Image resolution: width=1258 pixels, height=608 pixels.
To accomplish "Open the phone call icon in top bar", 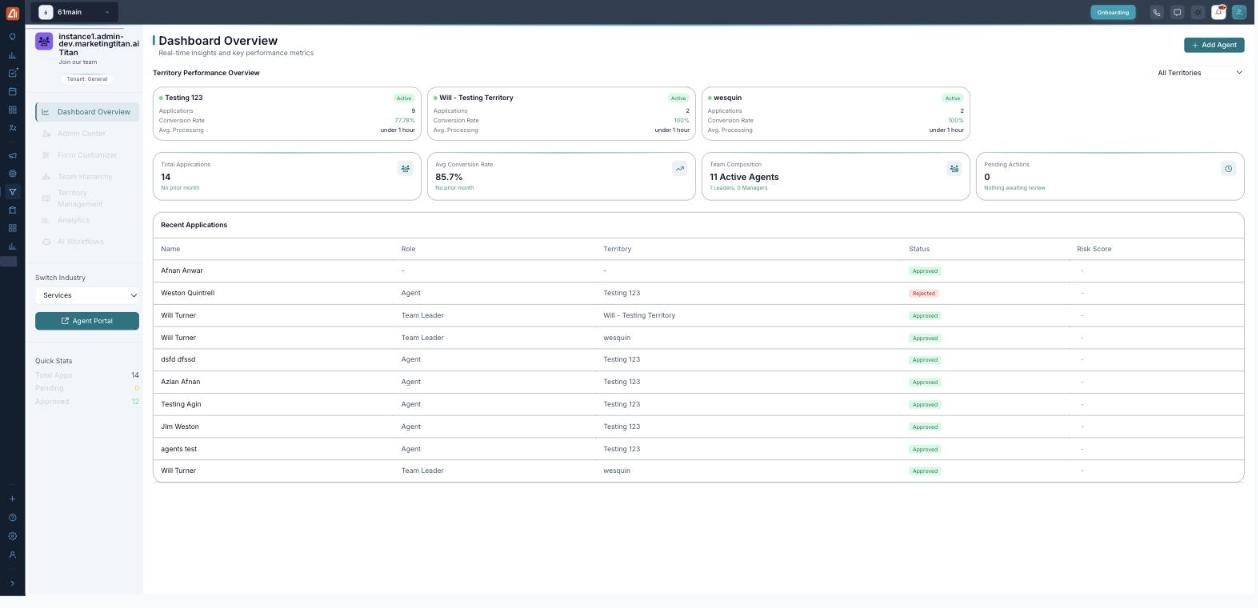I will [1157, 12].
